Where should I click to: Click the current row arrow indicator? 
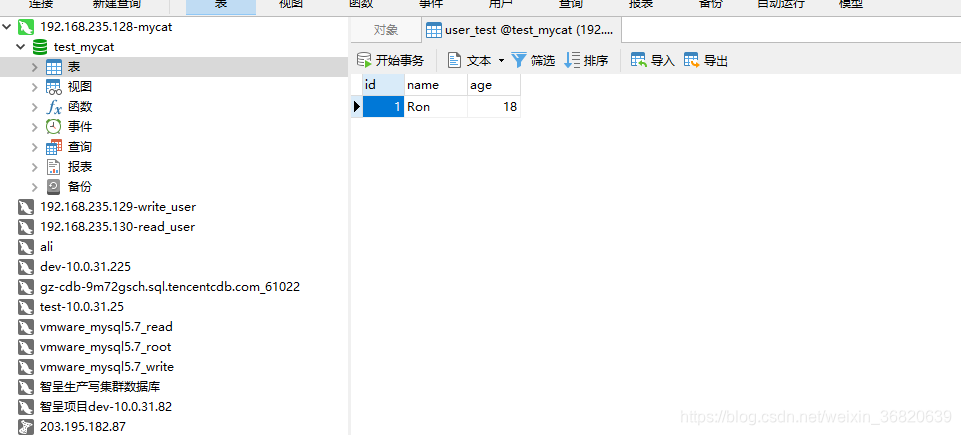(x=357, y=107)
